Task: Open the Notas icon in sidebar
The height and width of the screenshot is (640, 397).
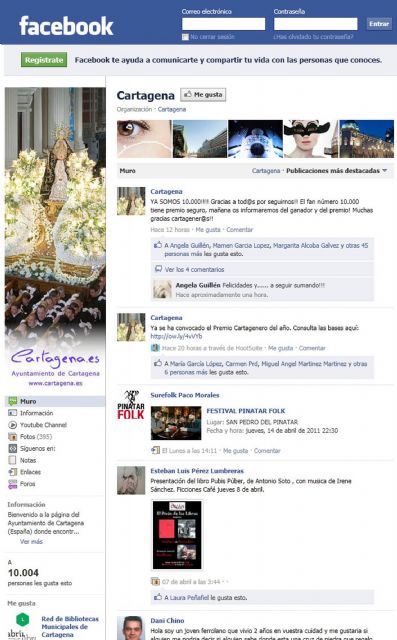Action: 13,460
